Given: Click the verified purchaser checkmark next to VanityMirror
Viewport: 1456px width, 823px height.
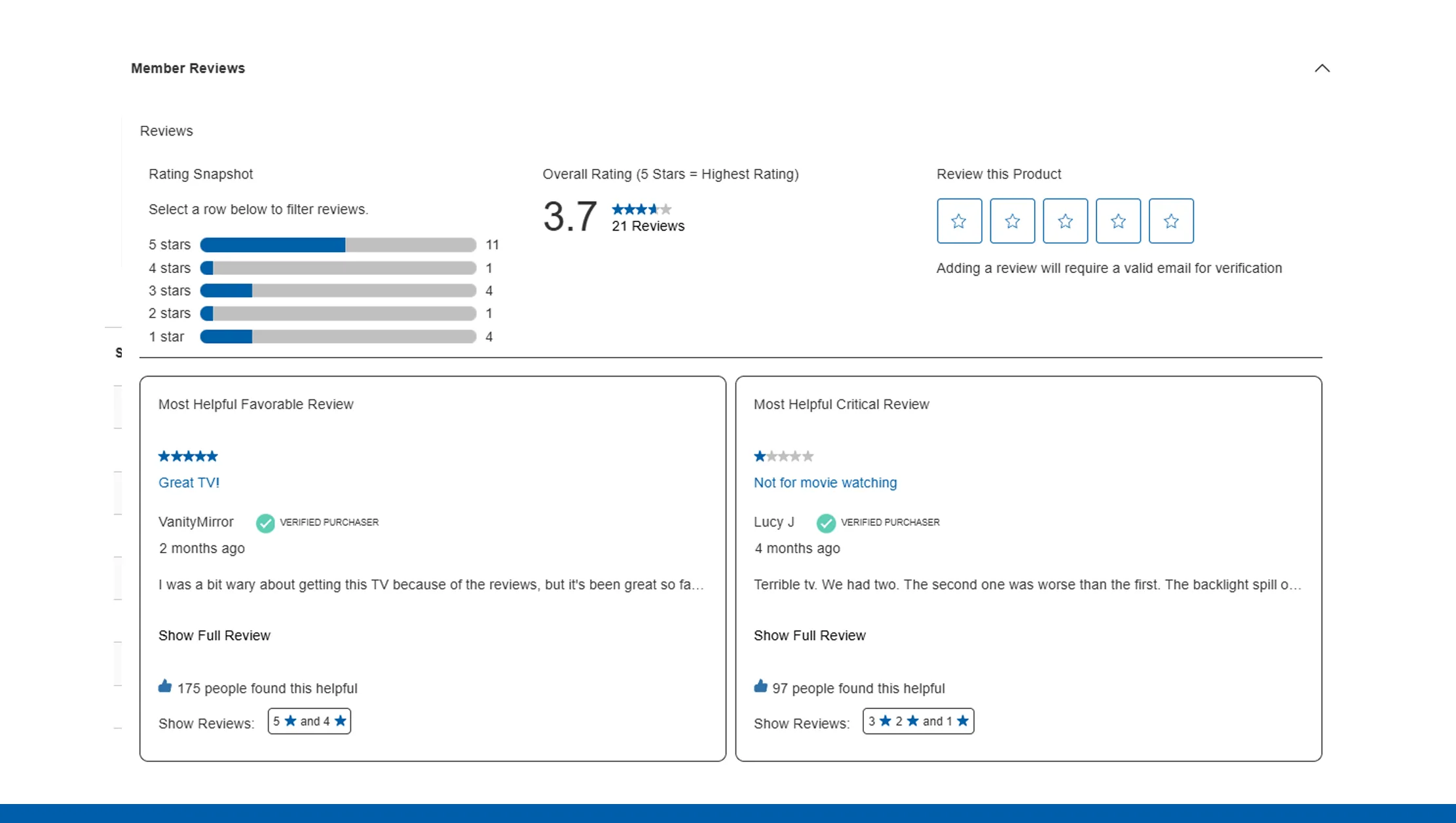Looking at the screenshot, I should point(265,522).
